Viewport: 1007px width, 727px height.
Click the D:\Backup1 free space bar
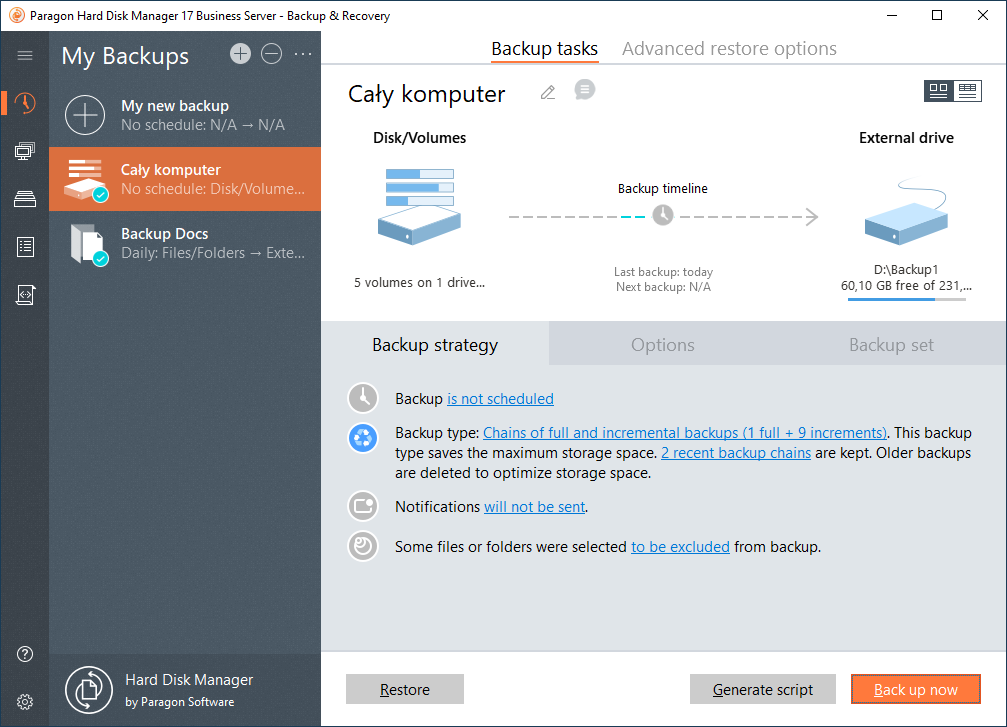tap(907, 299)
